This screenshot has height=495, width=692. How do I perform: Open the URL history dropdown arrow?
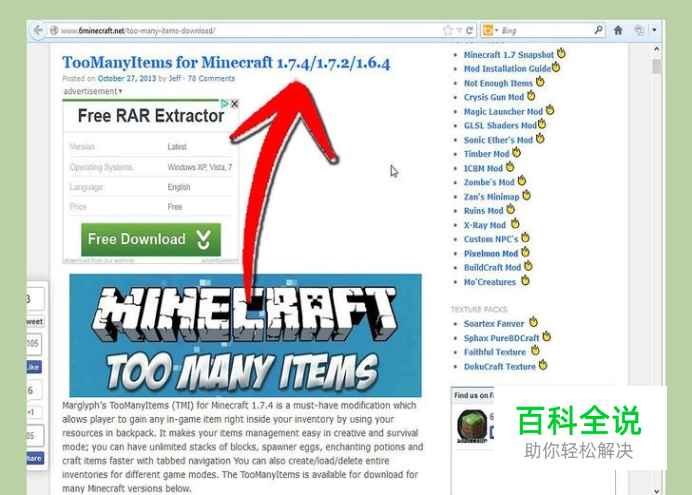coord(459,30)
